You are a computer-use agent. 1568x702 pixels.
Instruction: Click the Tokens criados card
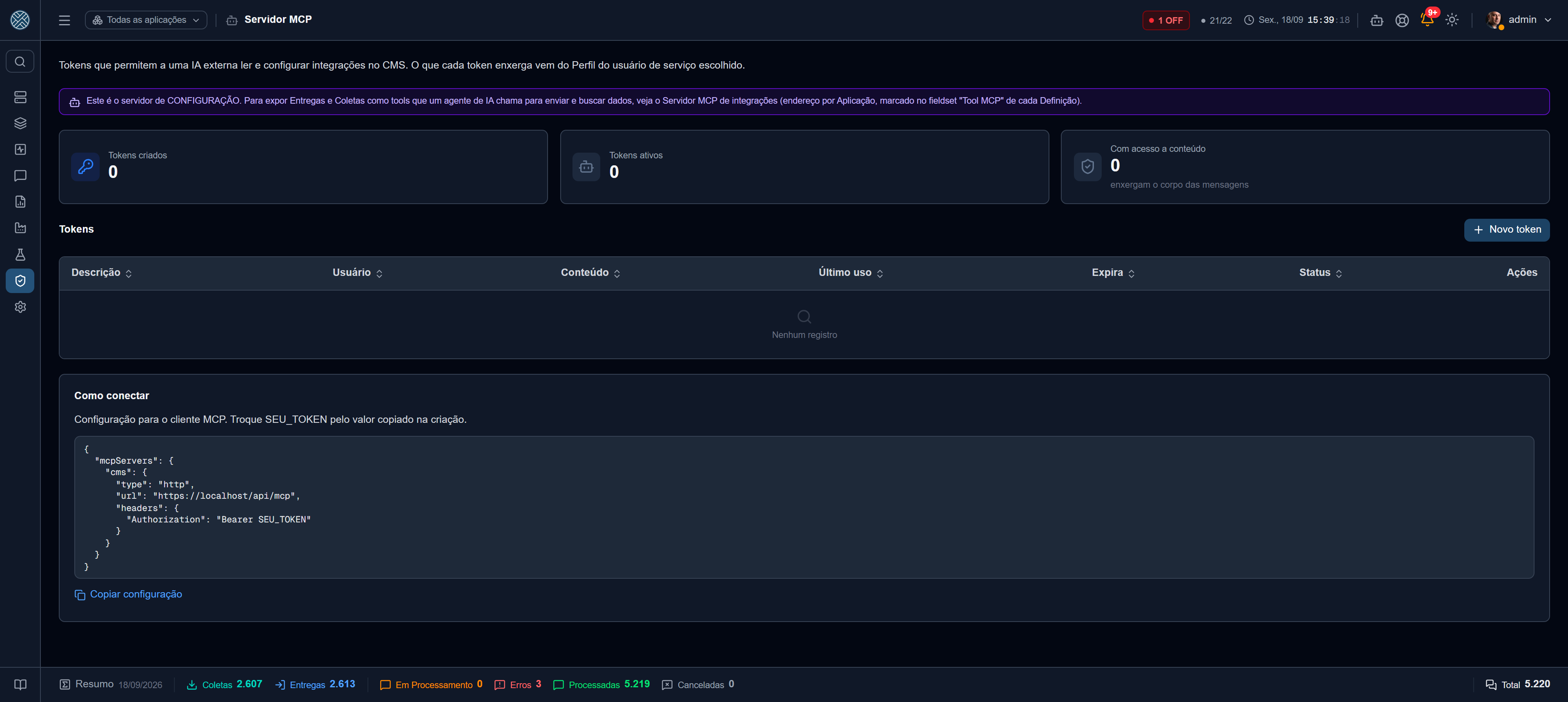click(x=303, y=167)
